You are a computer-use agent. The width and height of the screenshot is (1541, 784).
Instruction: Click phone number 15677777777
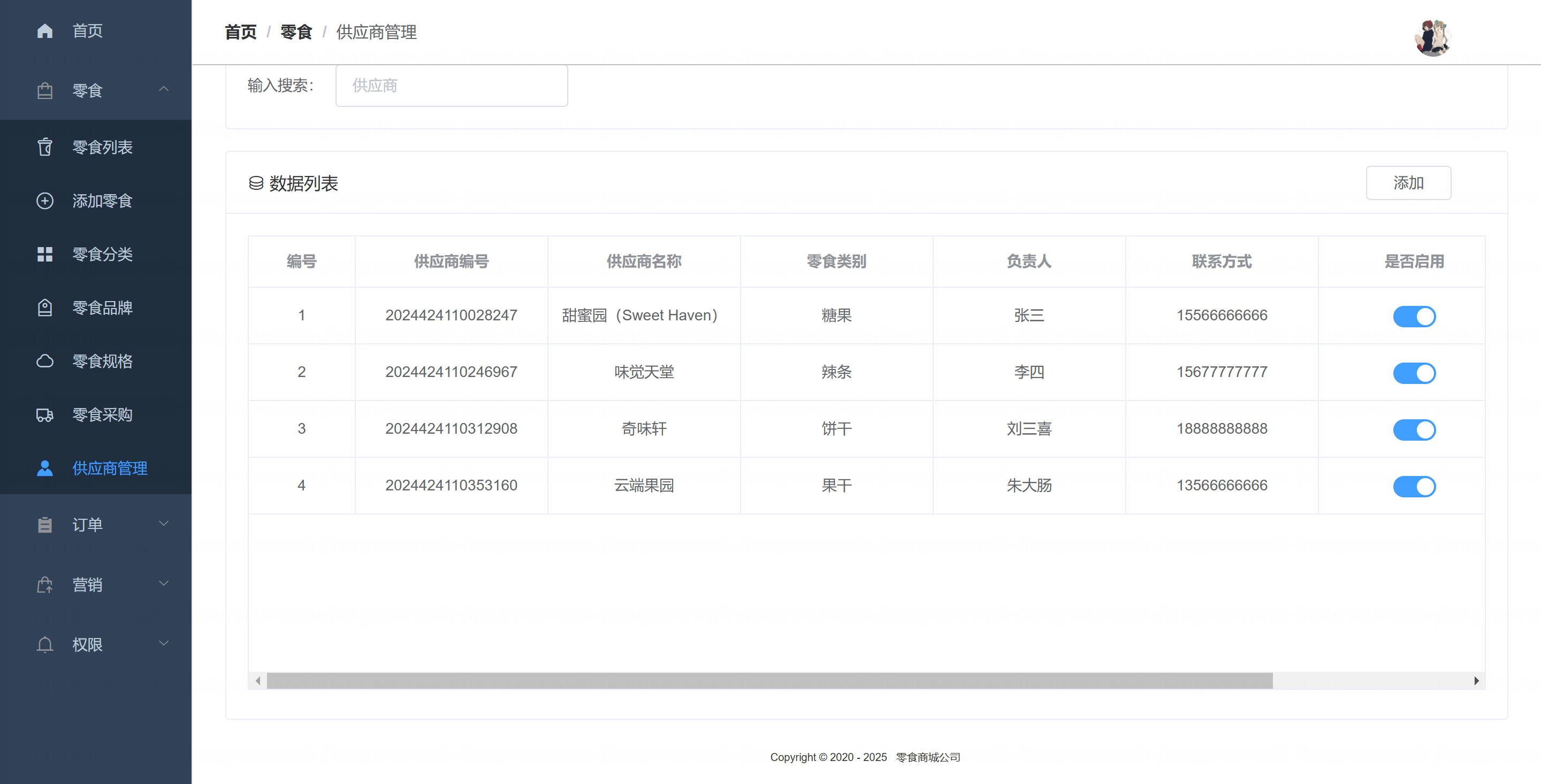tap(1222, 372)
